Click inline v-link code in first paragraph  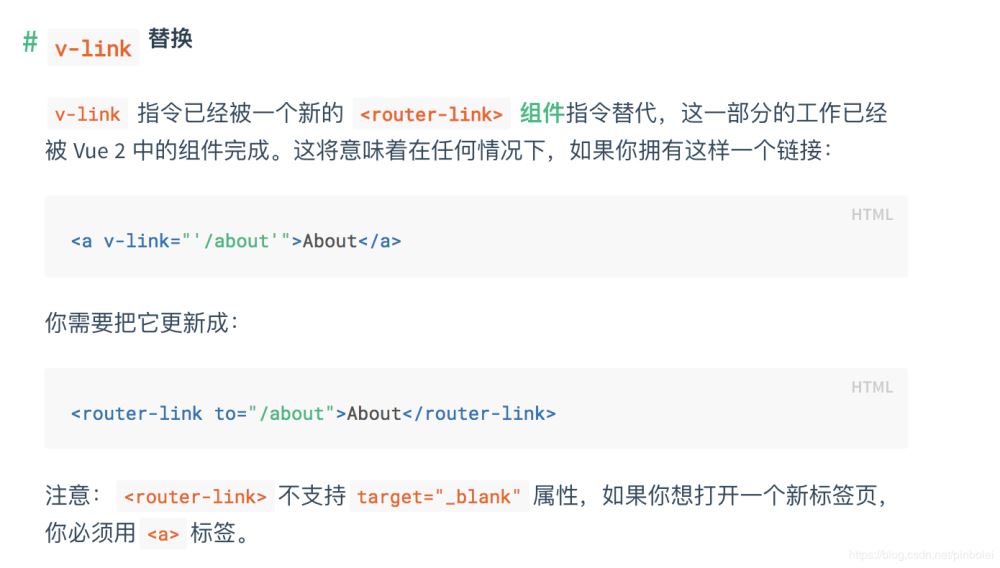[88, 114]
